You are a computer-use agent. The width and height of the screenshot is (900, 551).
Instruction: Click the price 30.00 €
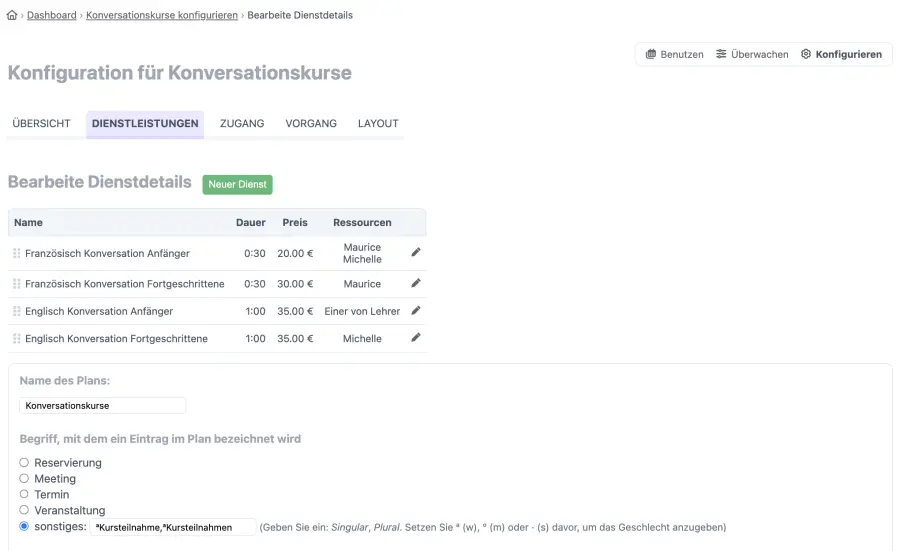tap(295, 284)
